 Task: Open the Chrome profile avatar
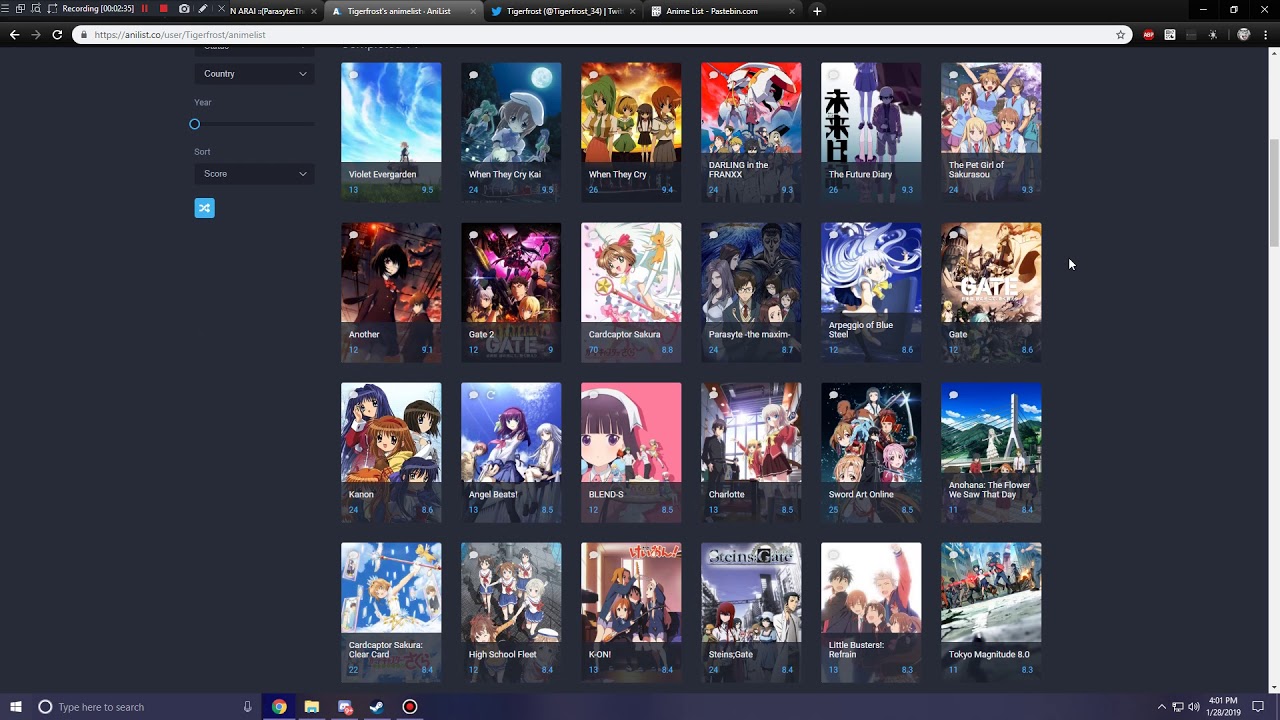point(1243,34)
